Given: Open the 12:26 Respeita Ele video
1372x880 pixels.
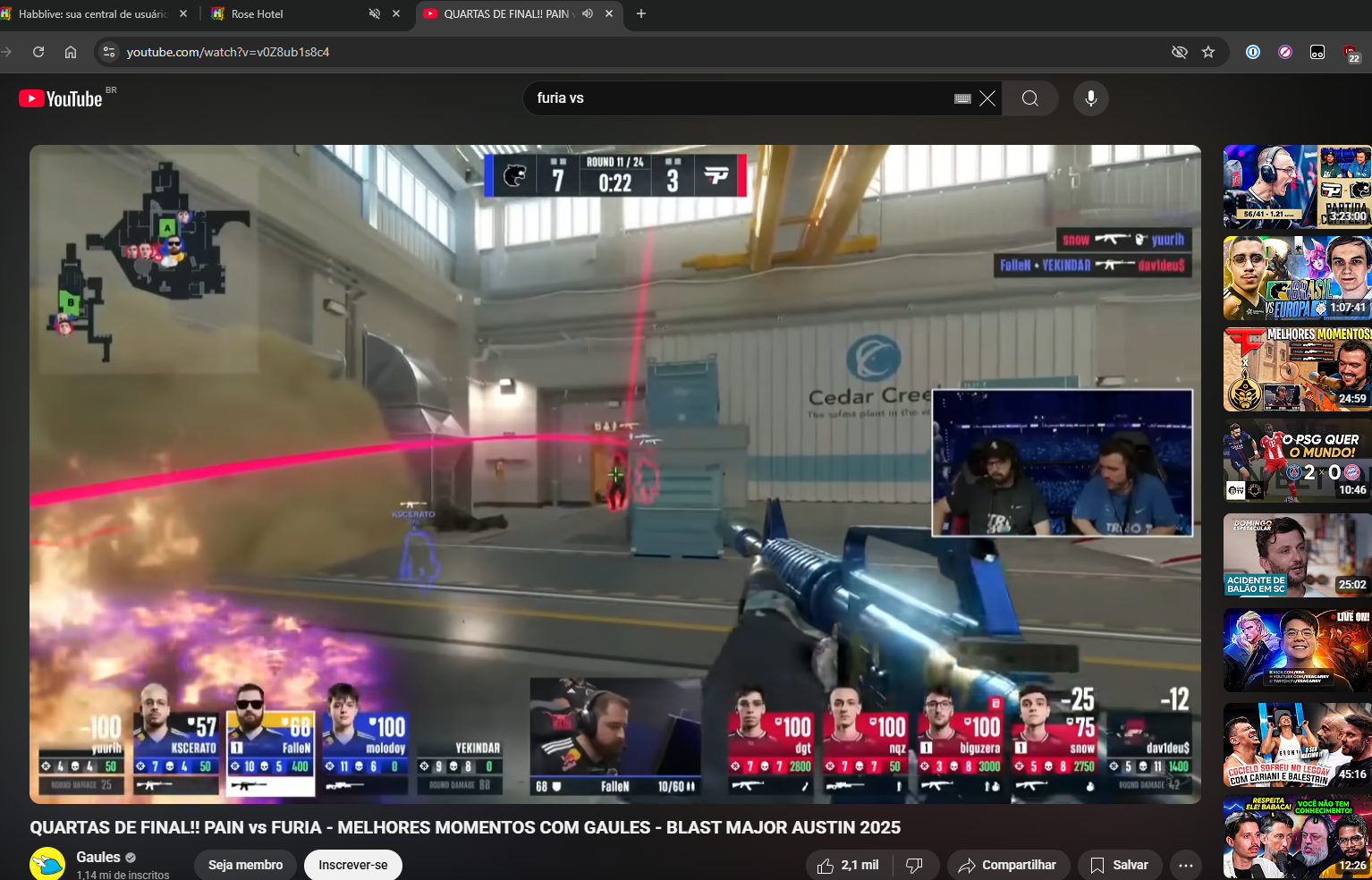Looking at the screenshot, I should pos(1298,837).
